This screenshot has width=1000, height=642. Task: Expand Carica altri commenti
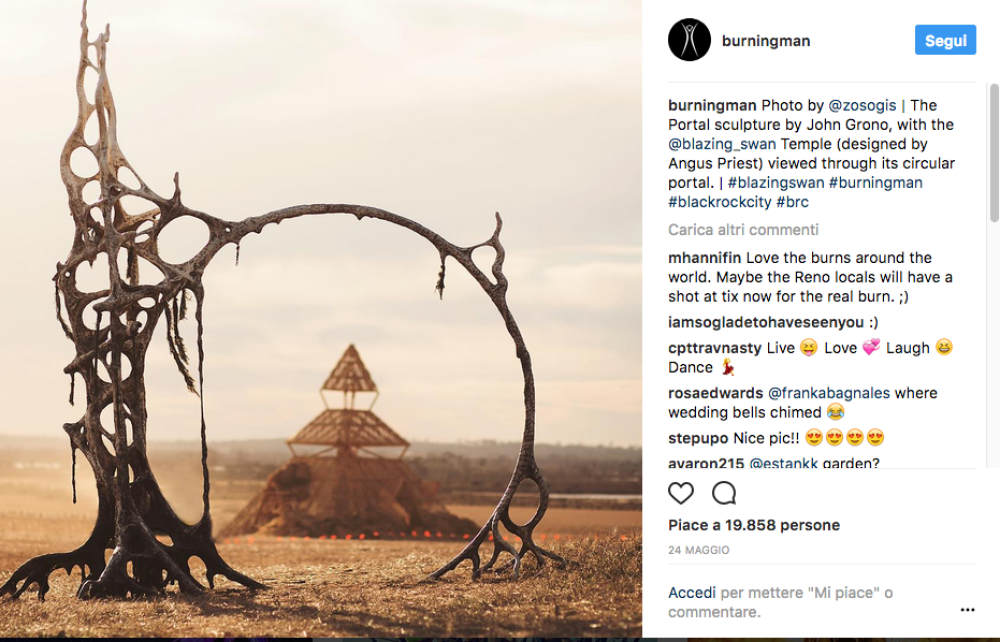(743, 230)
